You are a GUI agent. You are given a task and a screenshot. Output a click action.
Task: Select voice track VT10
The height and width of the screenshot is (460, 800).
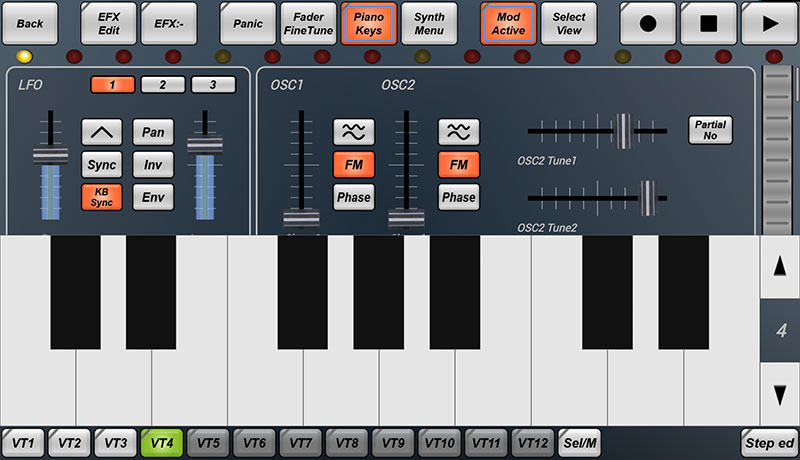(440, 443)
